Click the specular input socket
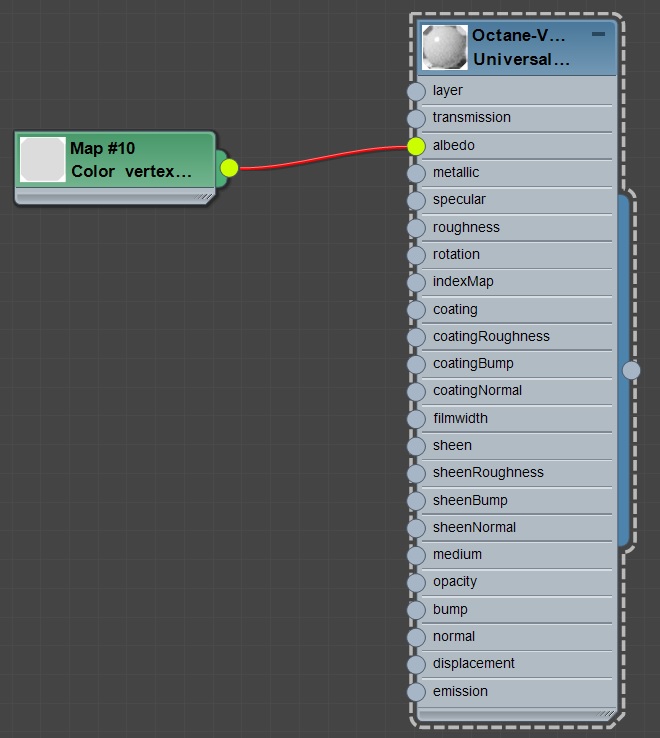The width and height of the screenshot is (660, 738). click(x=416, y=201)
